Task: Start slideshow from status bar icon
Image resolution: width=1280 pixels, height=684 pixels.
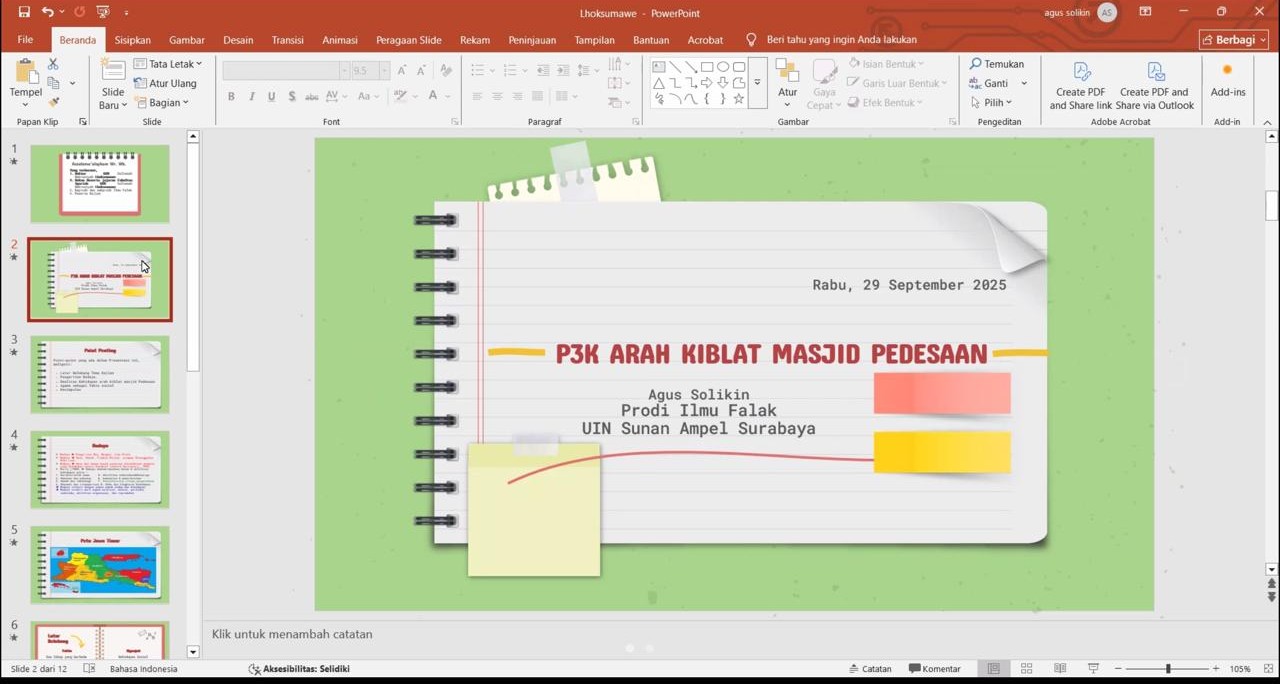Action: (1093, 669)
